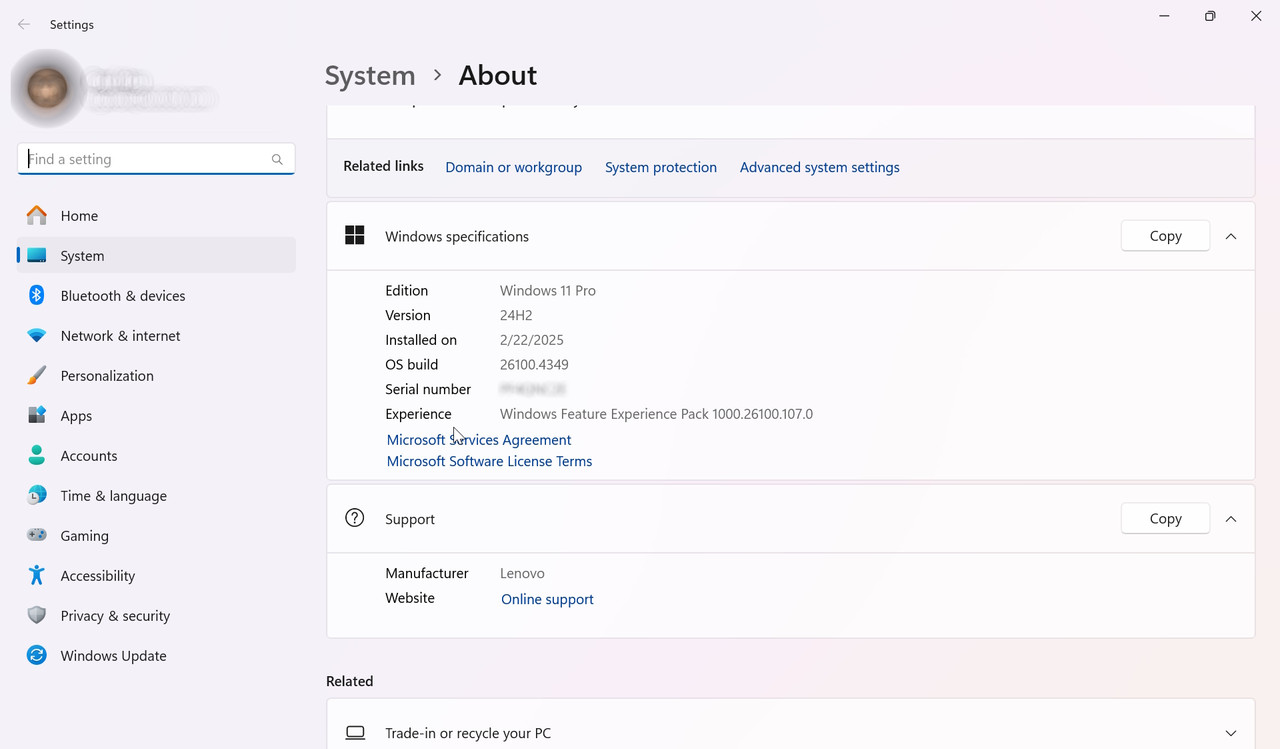Open the Domain or workgroup link
Viewport: 1280px width, 749px height.
click(x=513, y=167)
